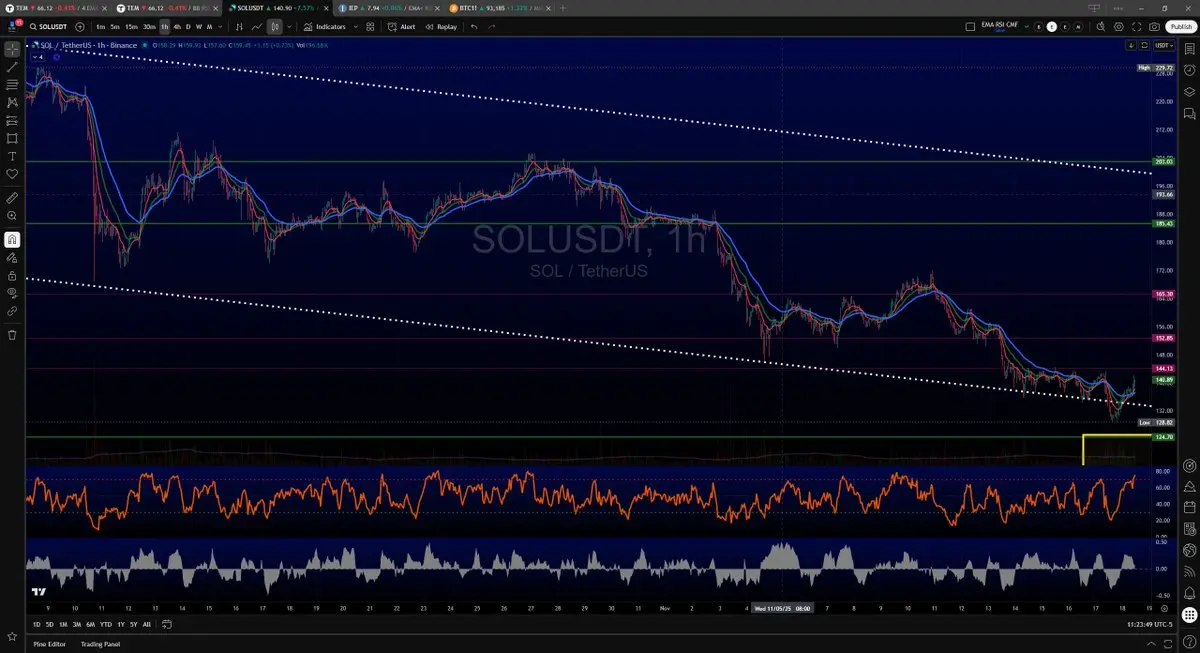1200x653 pixels.
Task: Open the chart patterns tool
Action: coord(12,102)
